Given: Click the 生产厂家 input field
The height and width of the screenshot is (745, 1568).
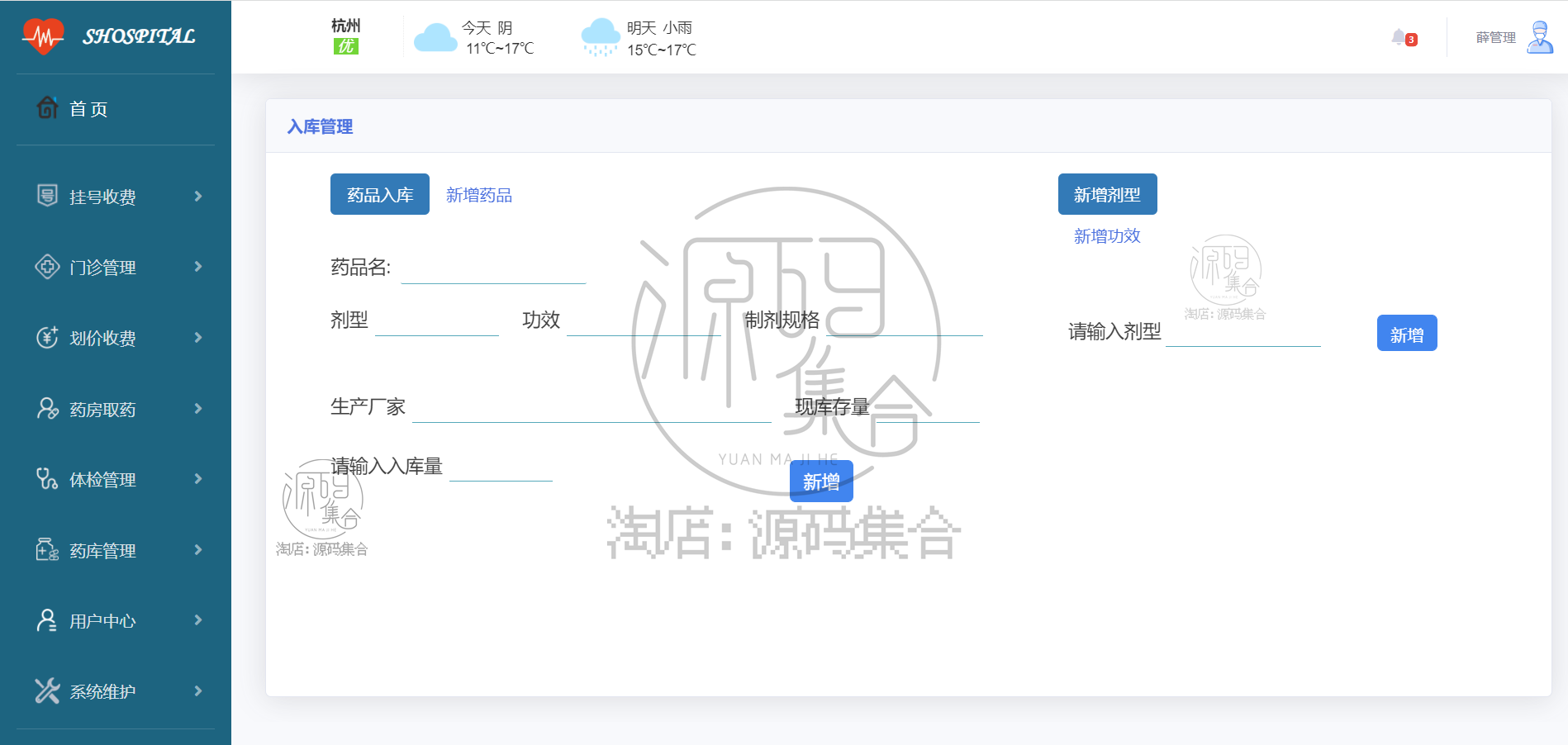Looking at the screenshot, I should [592, 408].
